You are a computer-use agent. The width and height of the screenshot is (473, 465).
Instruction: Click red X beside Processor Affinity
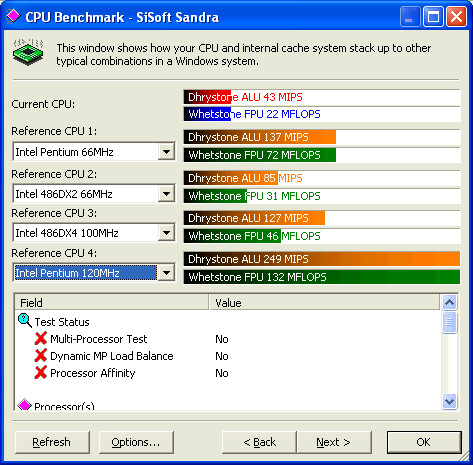(41, 372)
